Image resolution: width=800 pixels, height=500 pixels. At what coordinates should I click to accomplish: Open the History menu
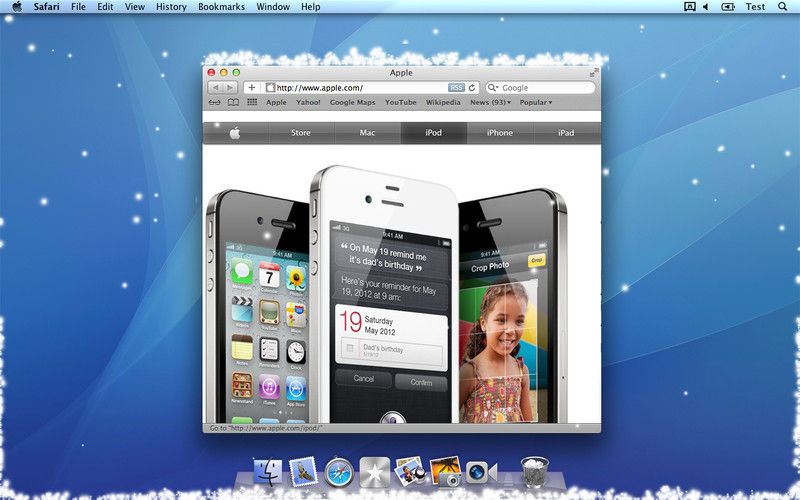pos(171,7)
